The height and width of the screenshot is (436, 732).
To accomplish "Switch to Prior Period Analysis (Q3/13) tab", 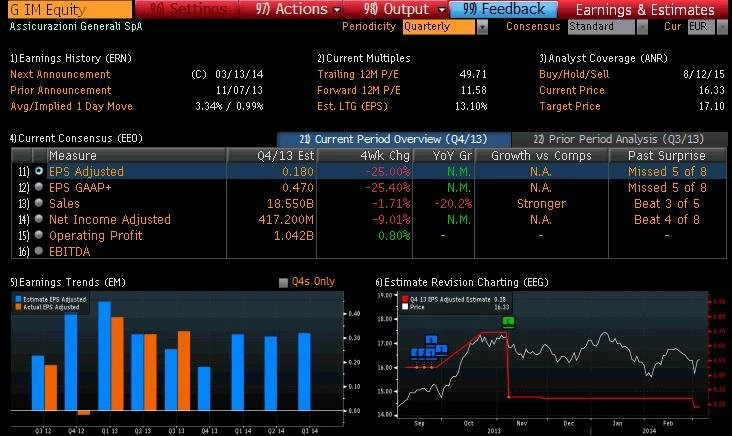I will click(619, 139).
